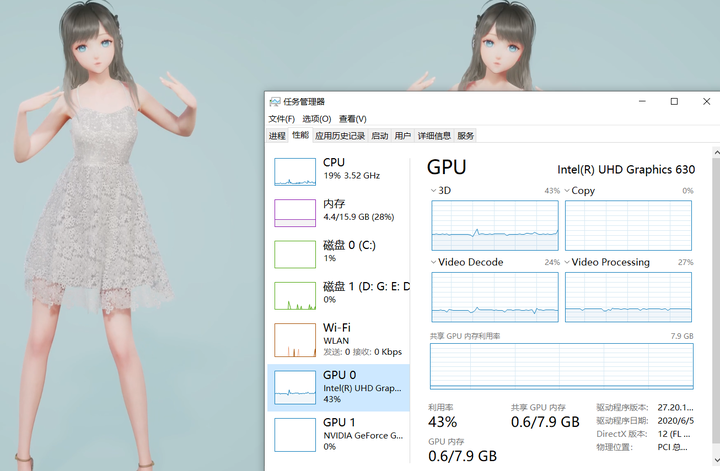The height and width of the screenshot is (471, 720).
Task: Open the 文件(F) menu
Action: click(281, 119)
